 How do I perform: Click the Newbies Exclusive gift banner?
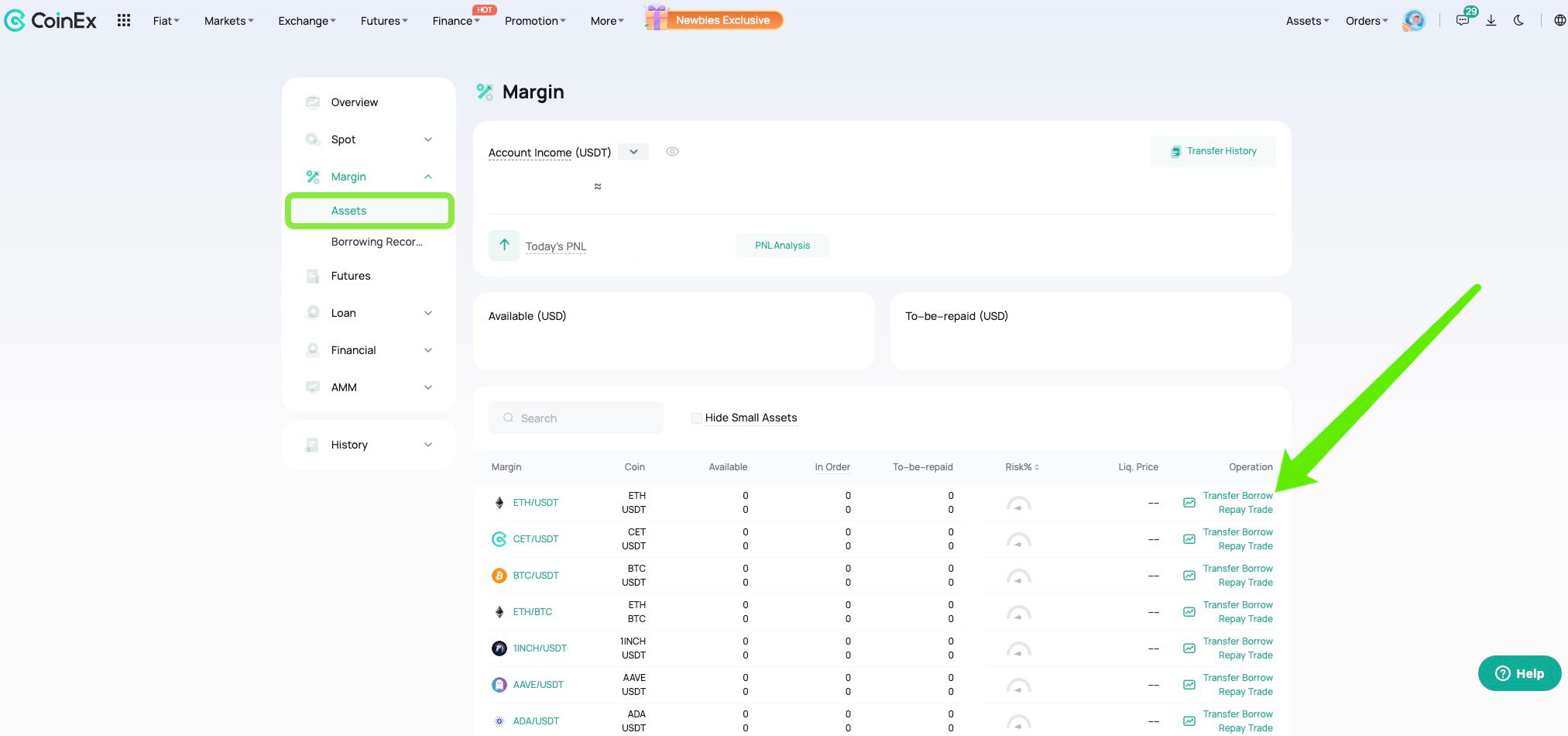point(714,19)
